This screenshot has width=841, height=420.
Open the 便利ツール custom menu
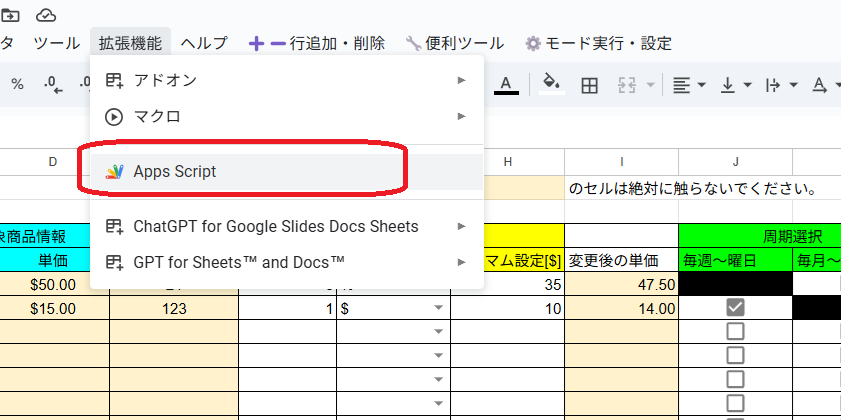pos(455,43)
